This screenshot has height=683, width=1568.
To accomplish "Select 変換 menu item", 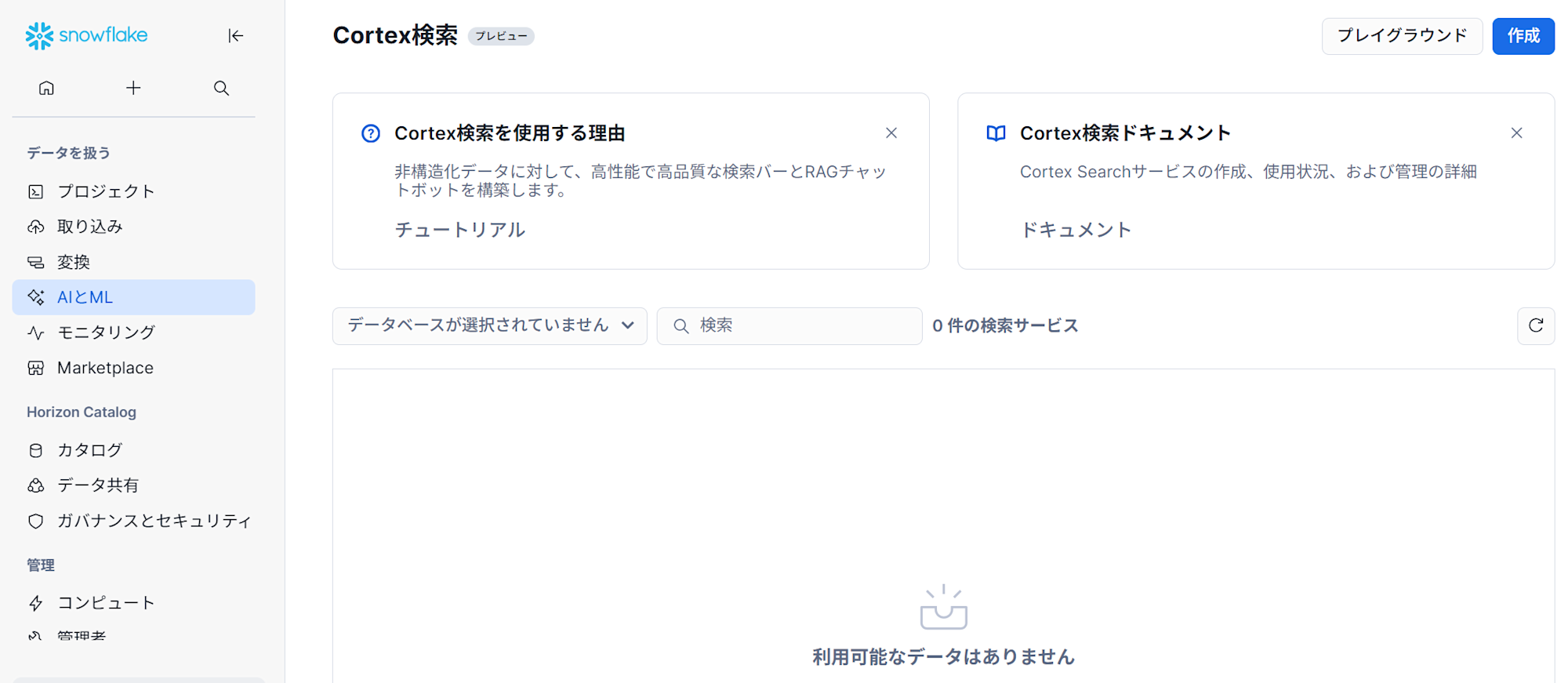I will (133, 262).
